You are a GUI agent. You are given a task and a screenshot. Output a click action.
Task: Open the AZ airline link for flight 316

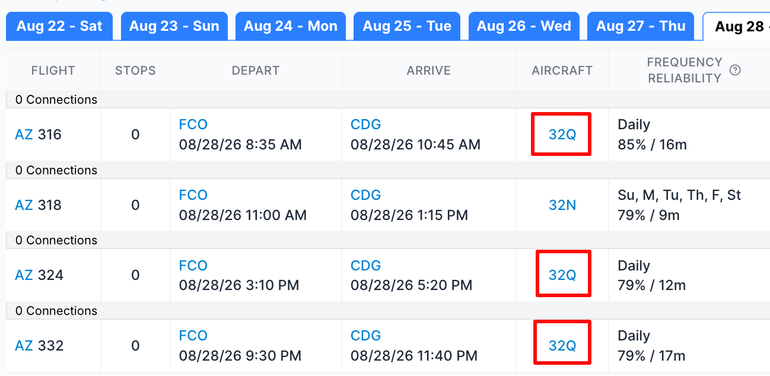tap(24, 134)
